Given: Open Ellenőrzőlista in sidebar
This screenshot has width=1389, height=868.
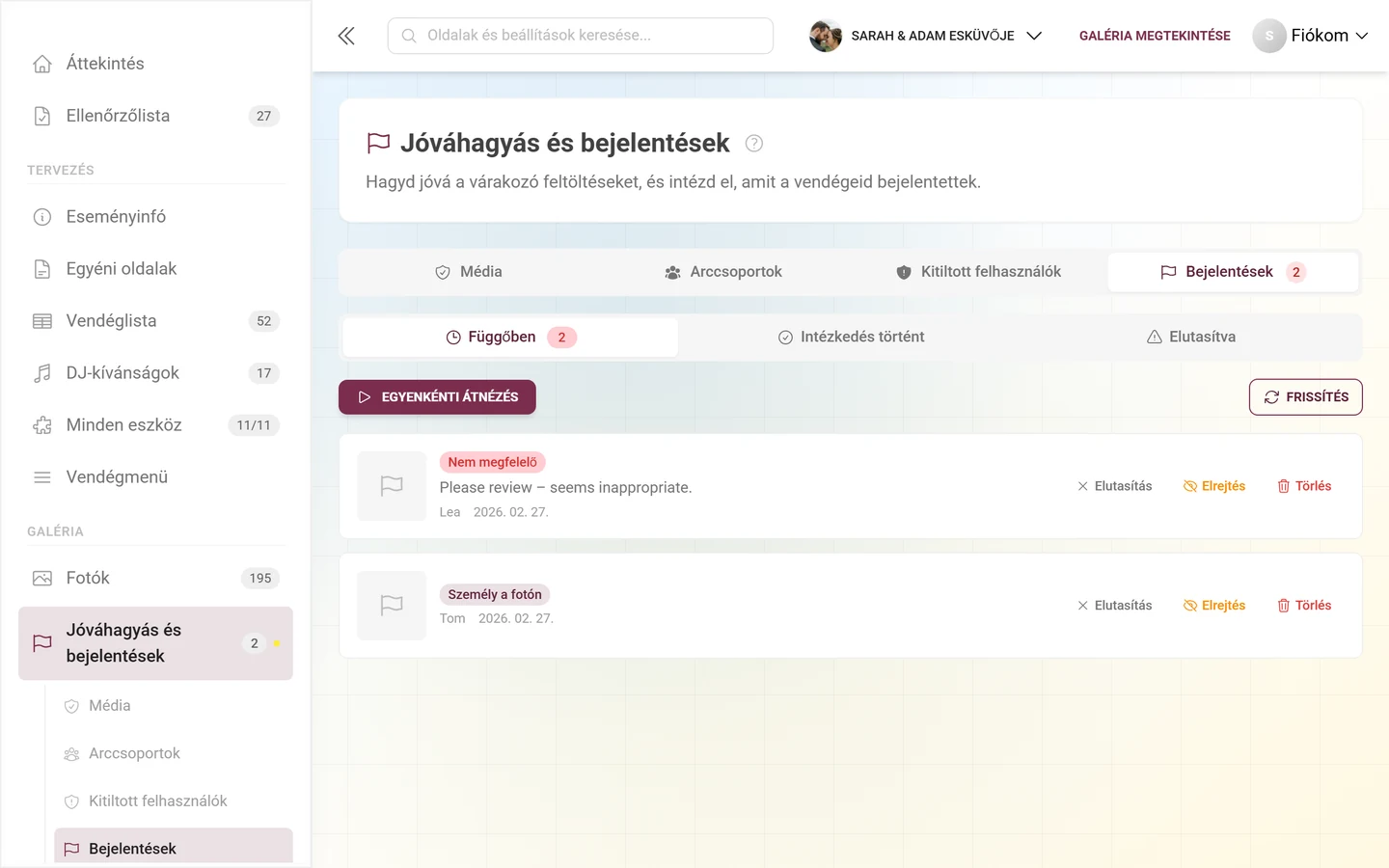Looking at the screenshot, I should (155, 116).
